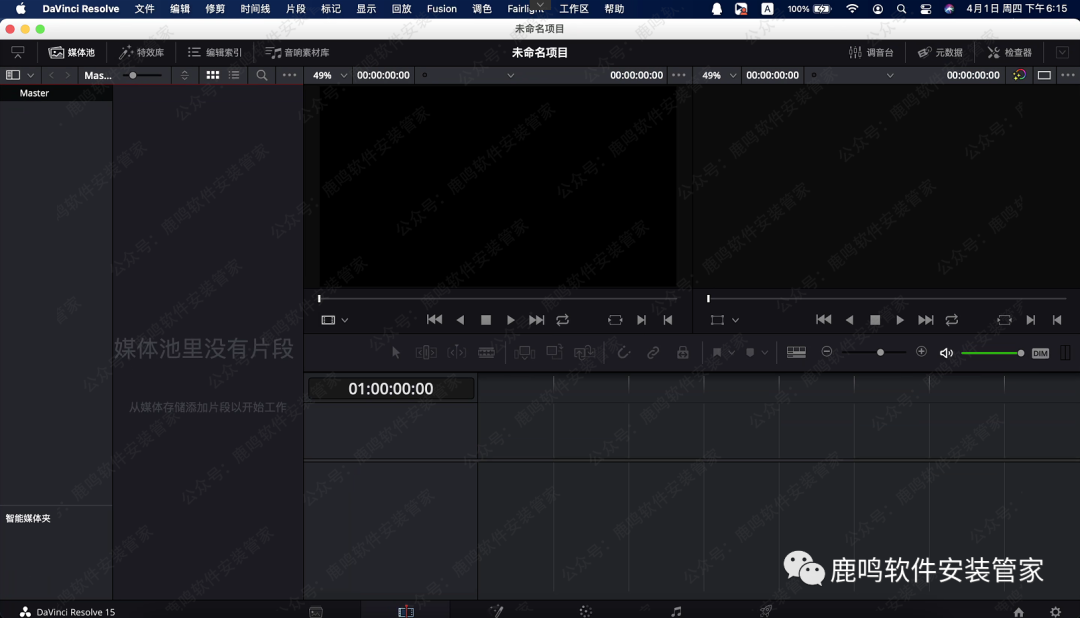
Task: Click the 01:00:00:00 timeline timecode field
Action: pos(391,389)
